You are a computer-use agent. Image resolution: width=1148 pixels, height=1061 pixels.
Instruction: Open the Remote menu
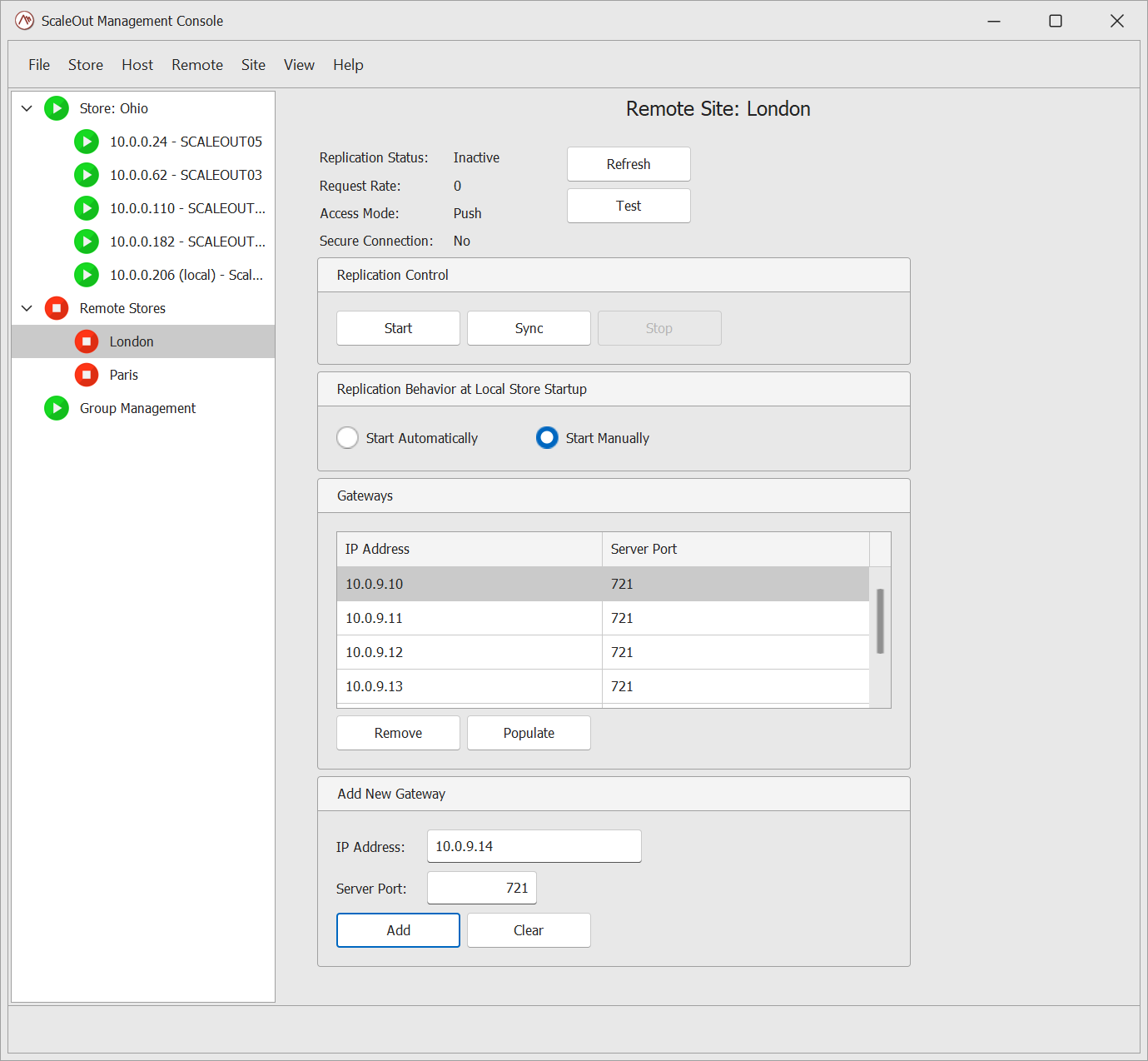click(x=197, y=65)
